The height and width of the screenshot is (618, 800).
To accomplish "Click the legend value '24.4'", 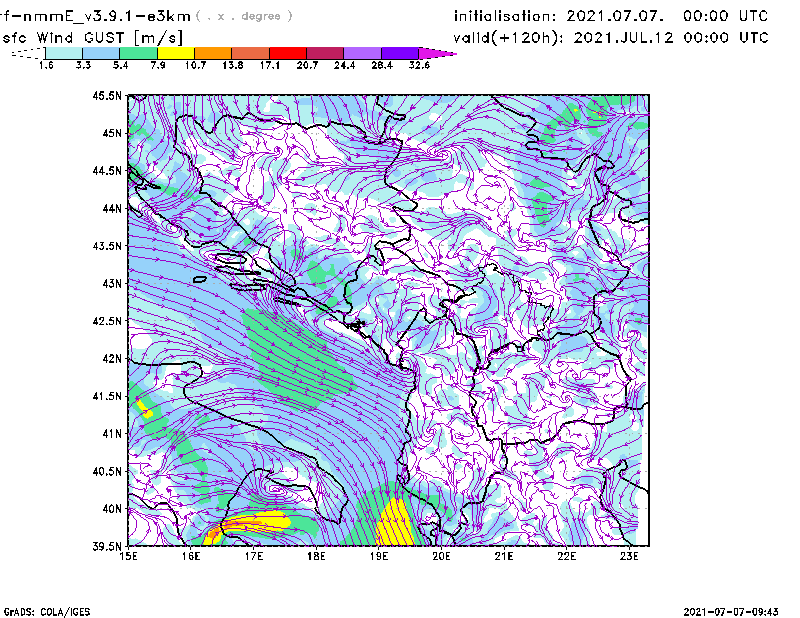I will (x=344, y=65).
